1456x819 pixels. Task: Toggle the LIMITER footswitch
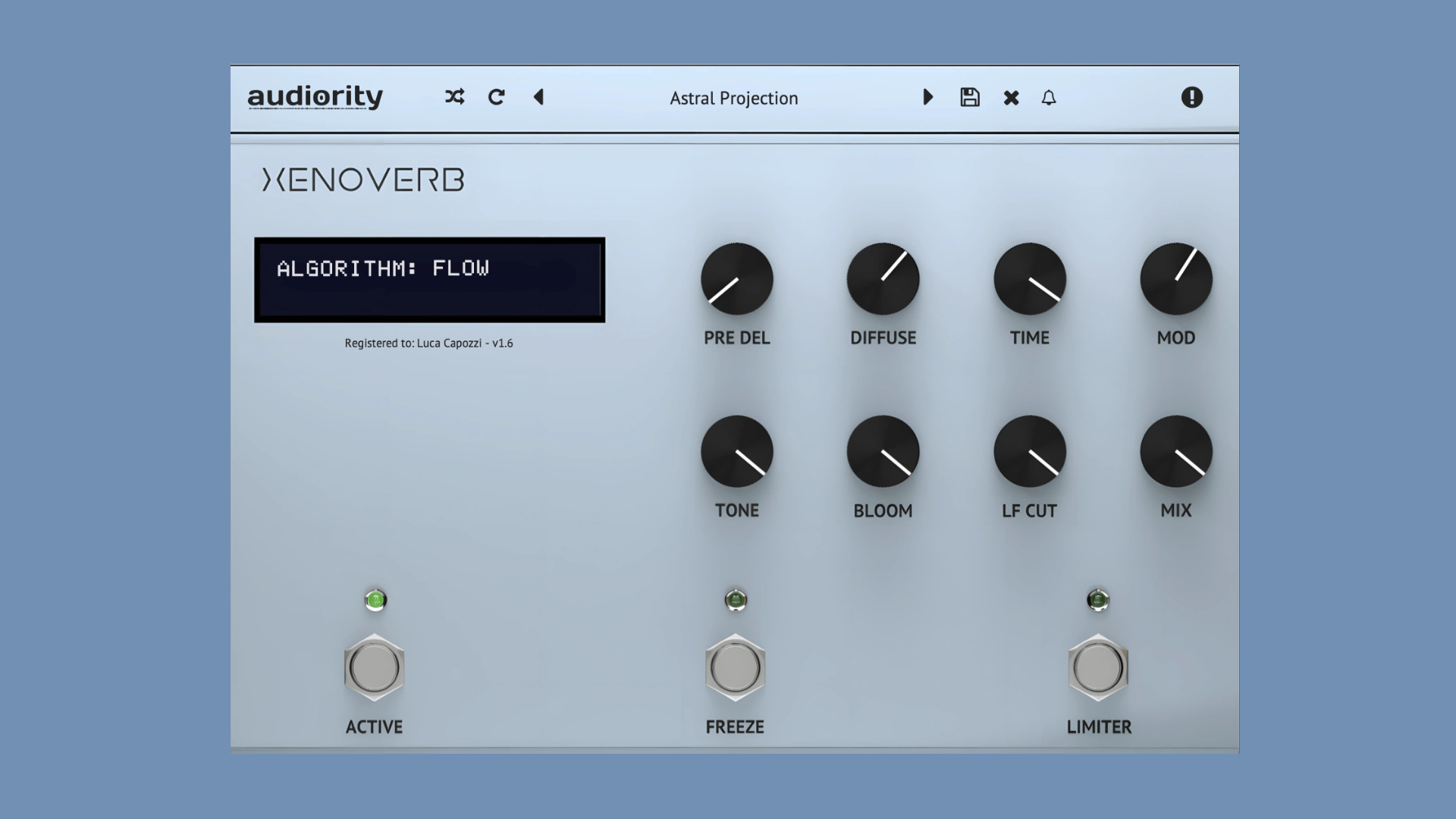[1098, 668]
